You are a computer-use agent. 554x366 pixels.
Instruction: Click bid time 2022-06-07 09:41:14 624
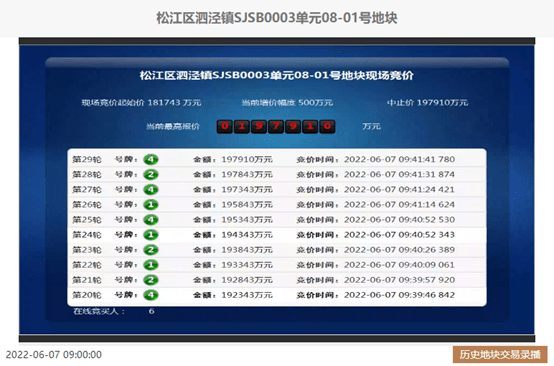pos(399,205)
